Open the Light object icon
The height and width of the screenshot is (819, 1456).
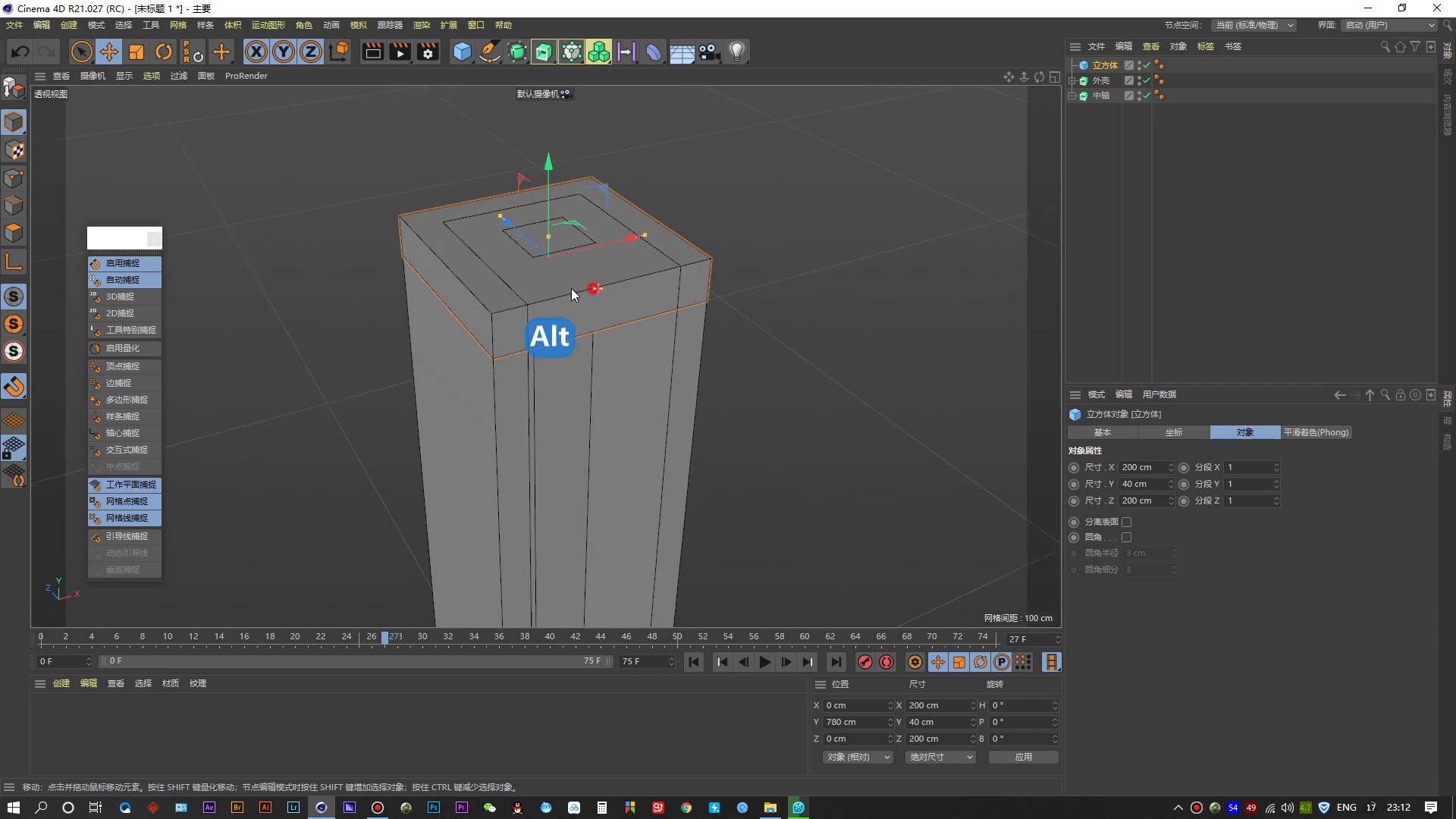point(736,52)
